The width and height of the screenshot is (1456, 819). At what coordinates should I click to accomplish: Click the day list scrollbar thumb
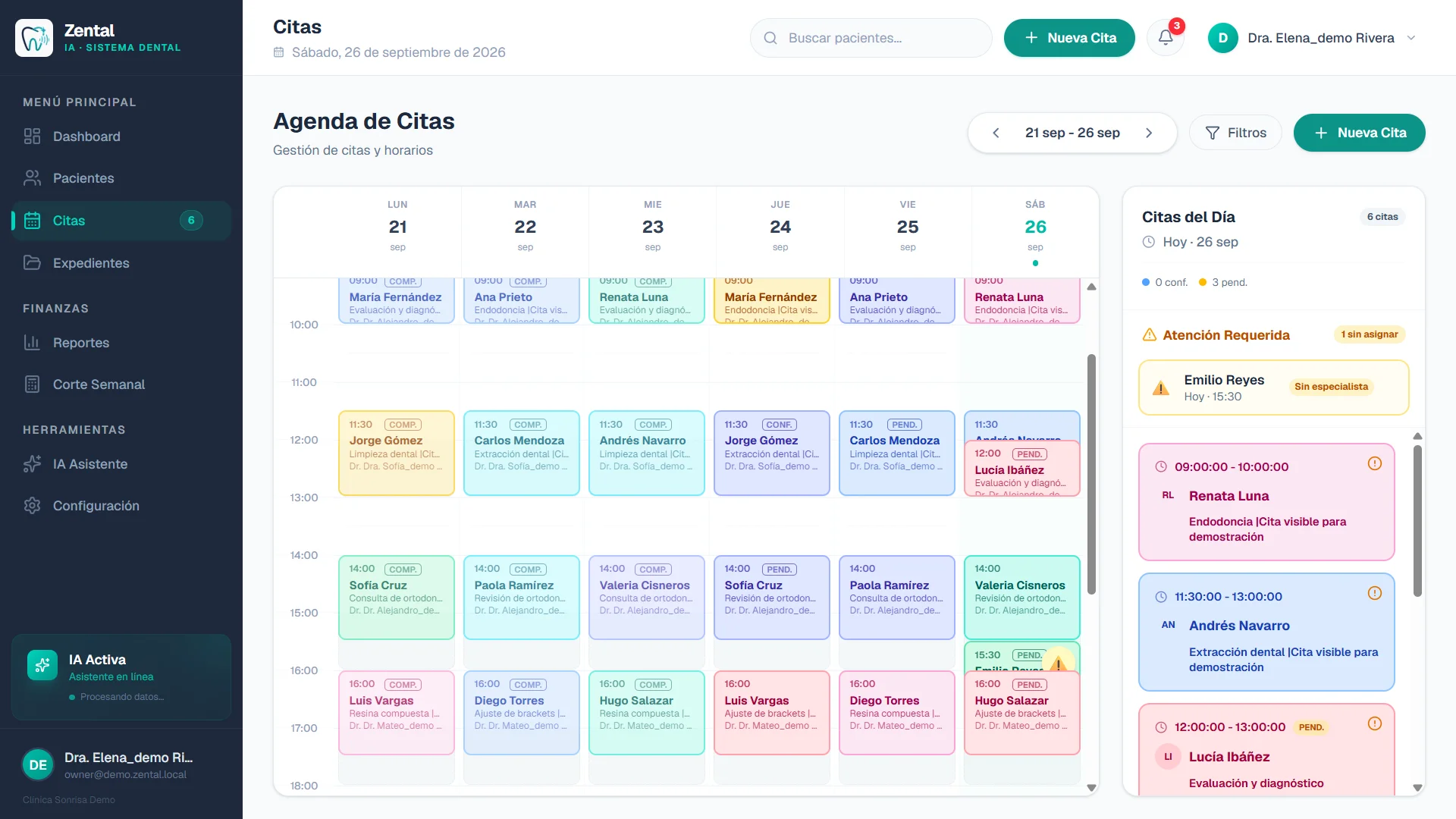tap(1417, 520)
